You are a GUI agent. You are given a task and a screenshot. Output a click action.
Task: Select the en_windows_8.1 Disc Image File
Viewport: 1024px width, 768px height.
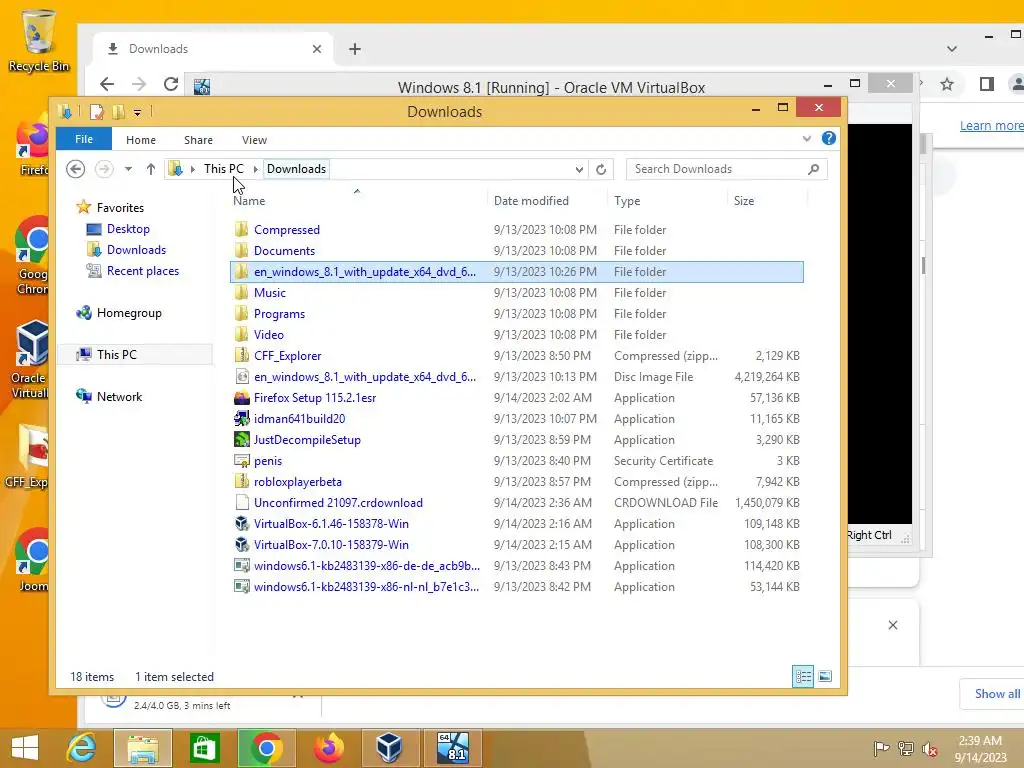tap(517, 377)
